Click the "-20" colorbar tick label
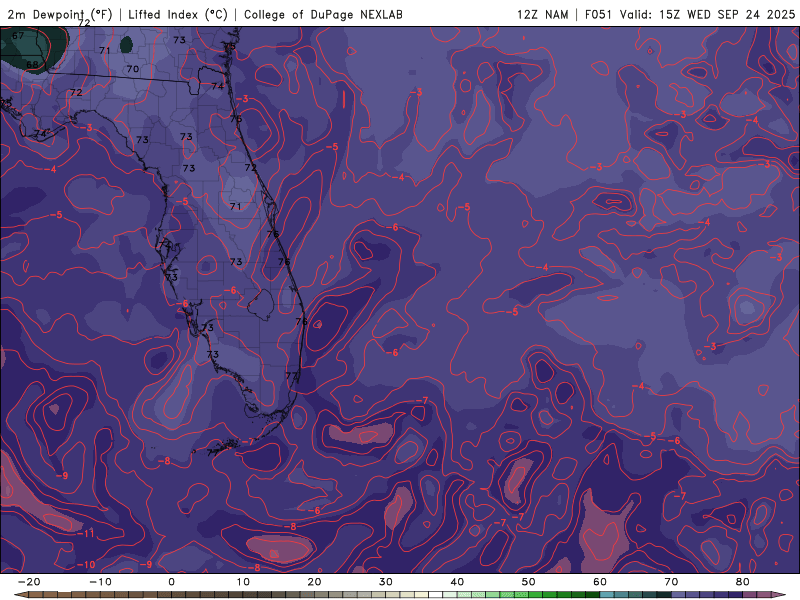Screen dimensions: 800x600 pyautogui.click(x=29, y=582)
